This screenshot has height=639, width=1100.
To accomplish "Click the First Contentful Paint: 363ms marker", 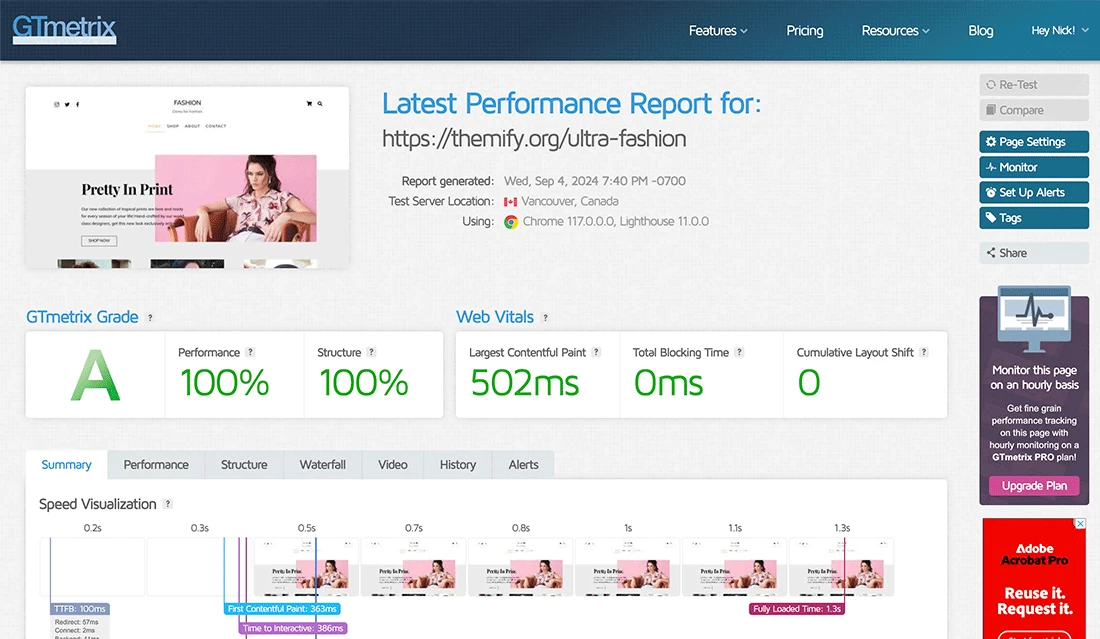I will 282,609.
